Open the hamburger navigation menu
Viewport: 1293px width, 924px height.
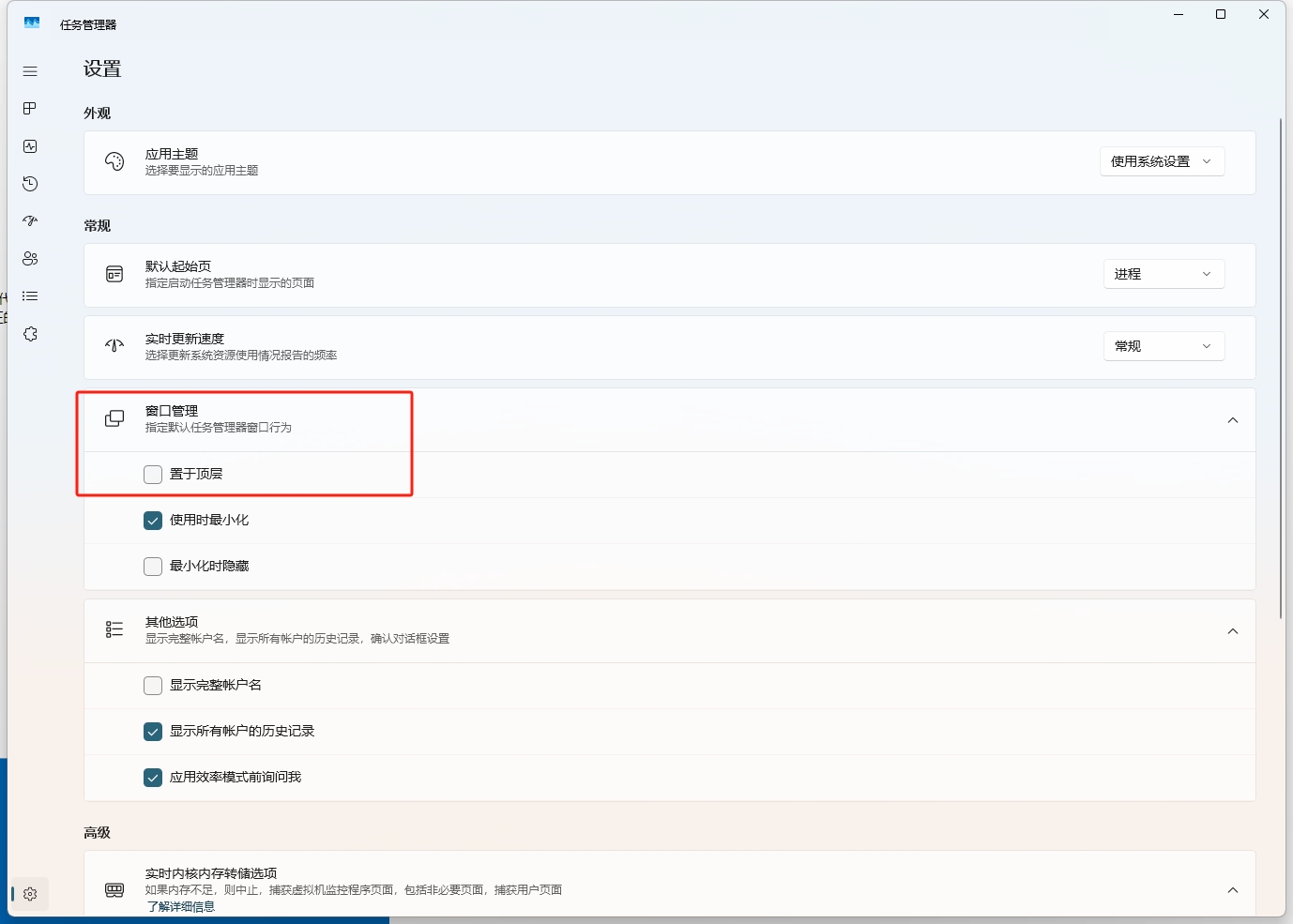coord(30,71)
